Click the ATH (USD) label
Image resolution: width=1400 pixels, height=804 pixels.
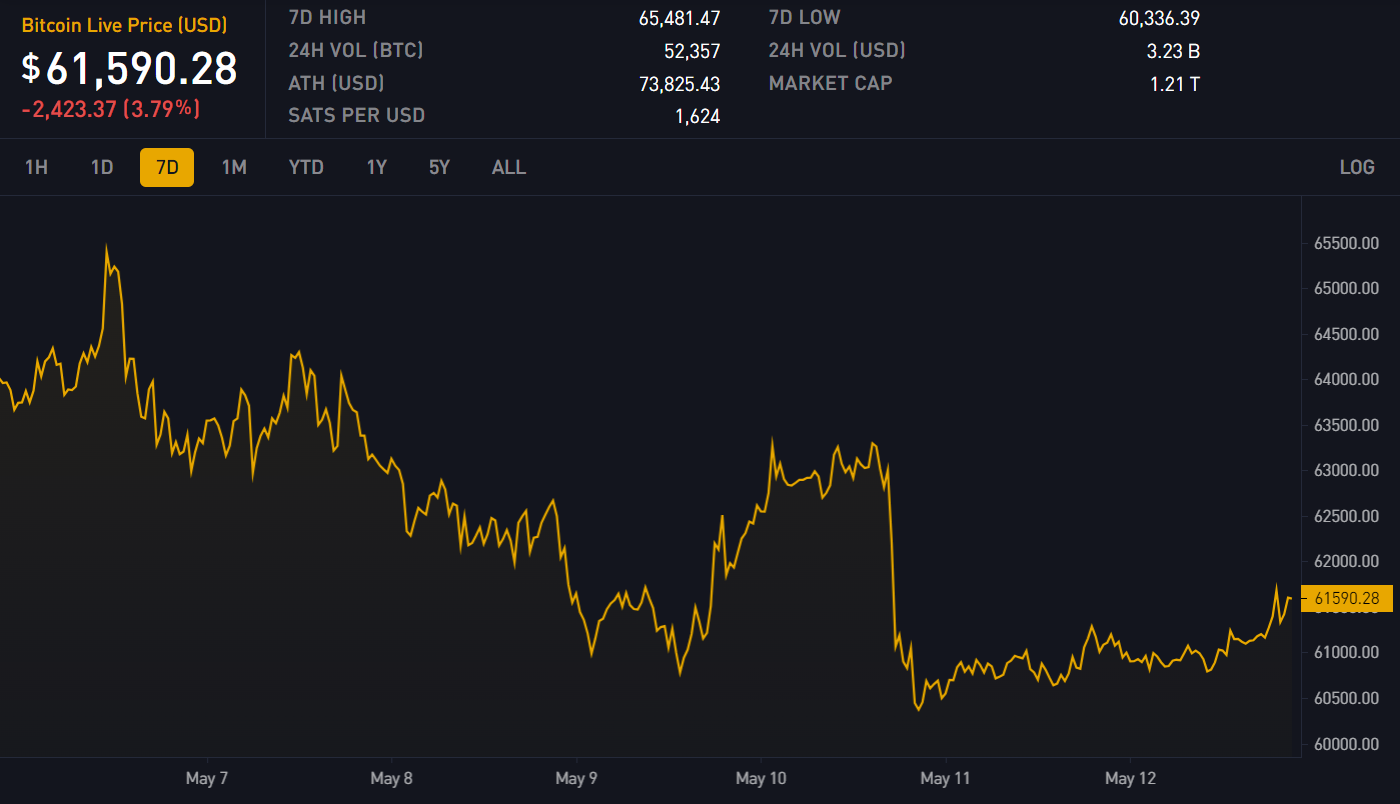[336, 83]
